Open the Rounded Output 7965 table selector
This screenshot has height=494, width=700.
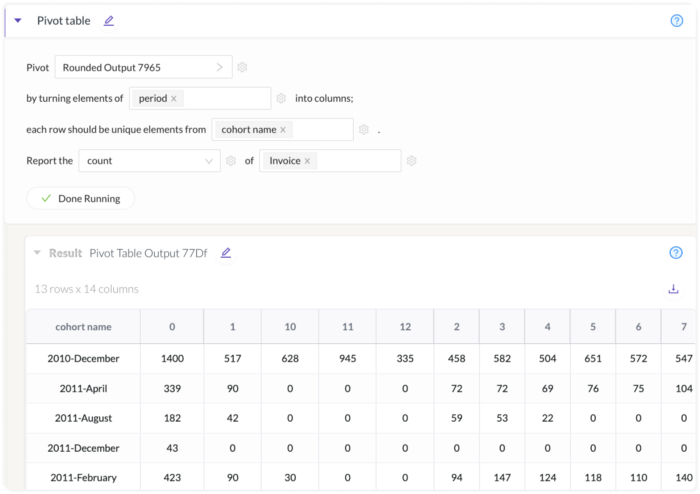[x=143, y=67]
